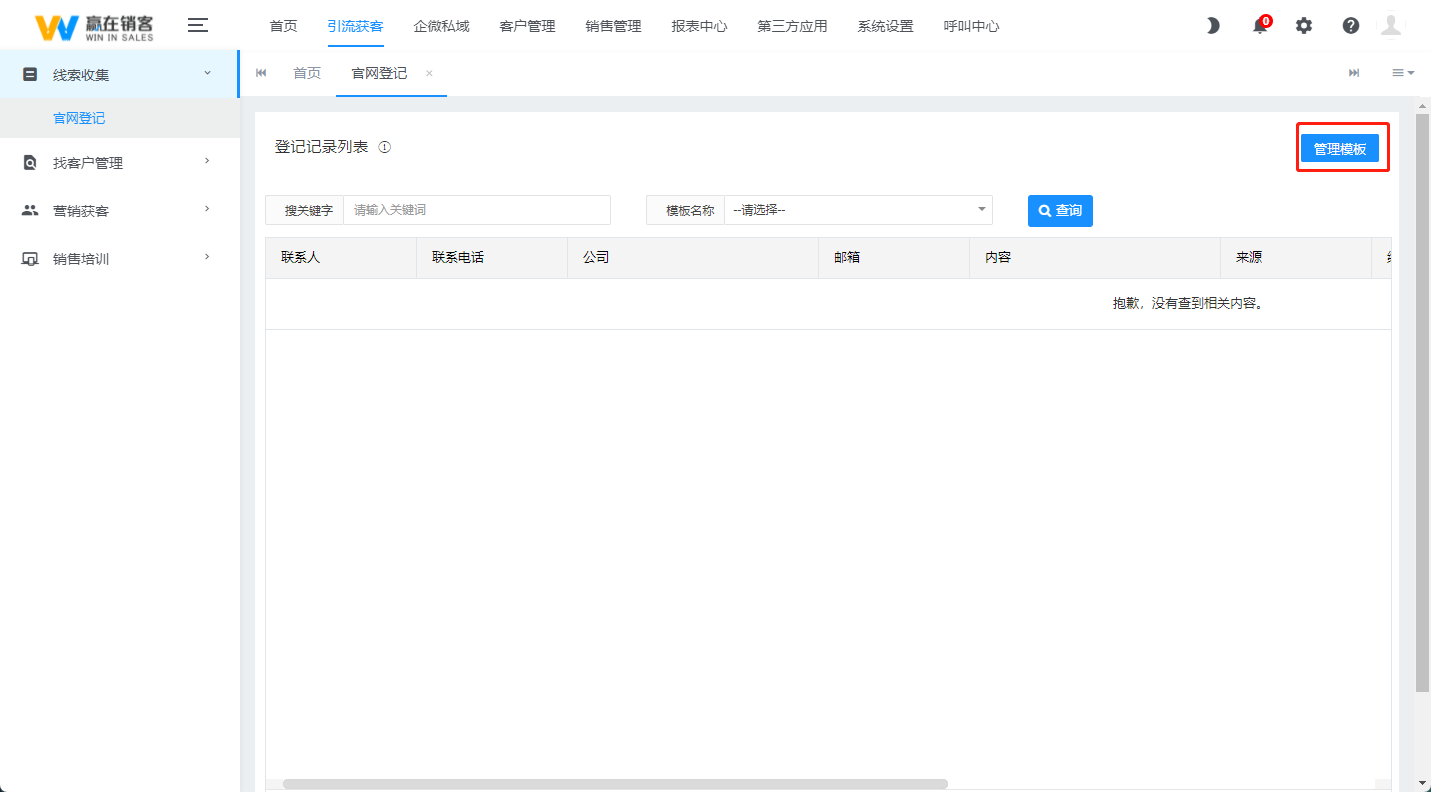The image size is (1431, 792).
Task: Click the horizontal table scrollbar
Action: pyautogui.click(x=615, y=784)
